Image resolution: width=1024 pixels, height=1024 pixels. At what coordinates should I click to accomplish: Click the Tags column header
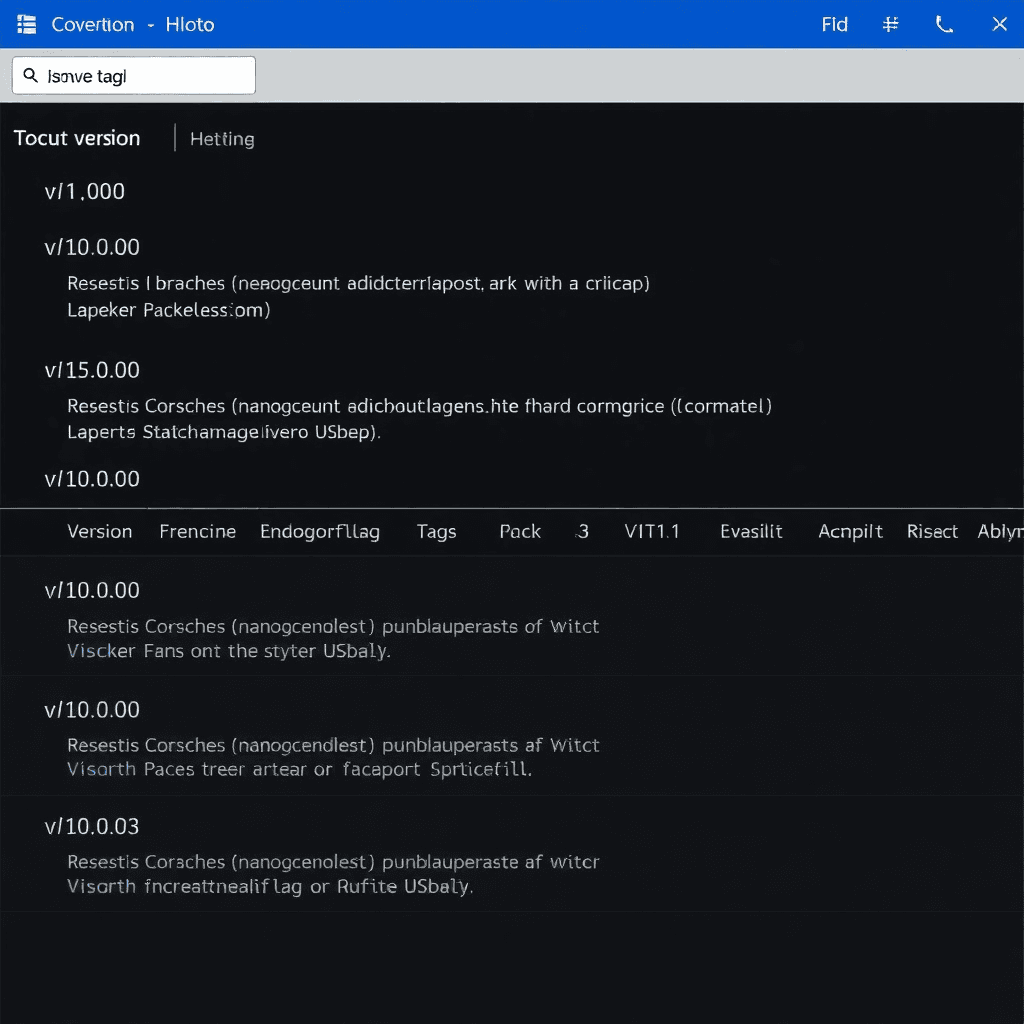[x=436, y=532]
